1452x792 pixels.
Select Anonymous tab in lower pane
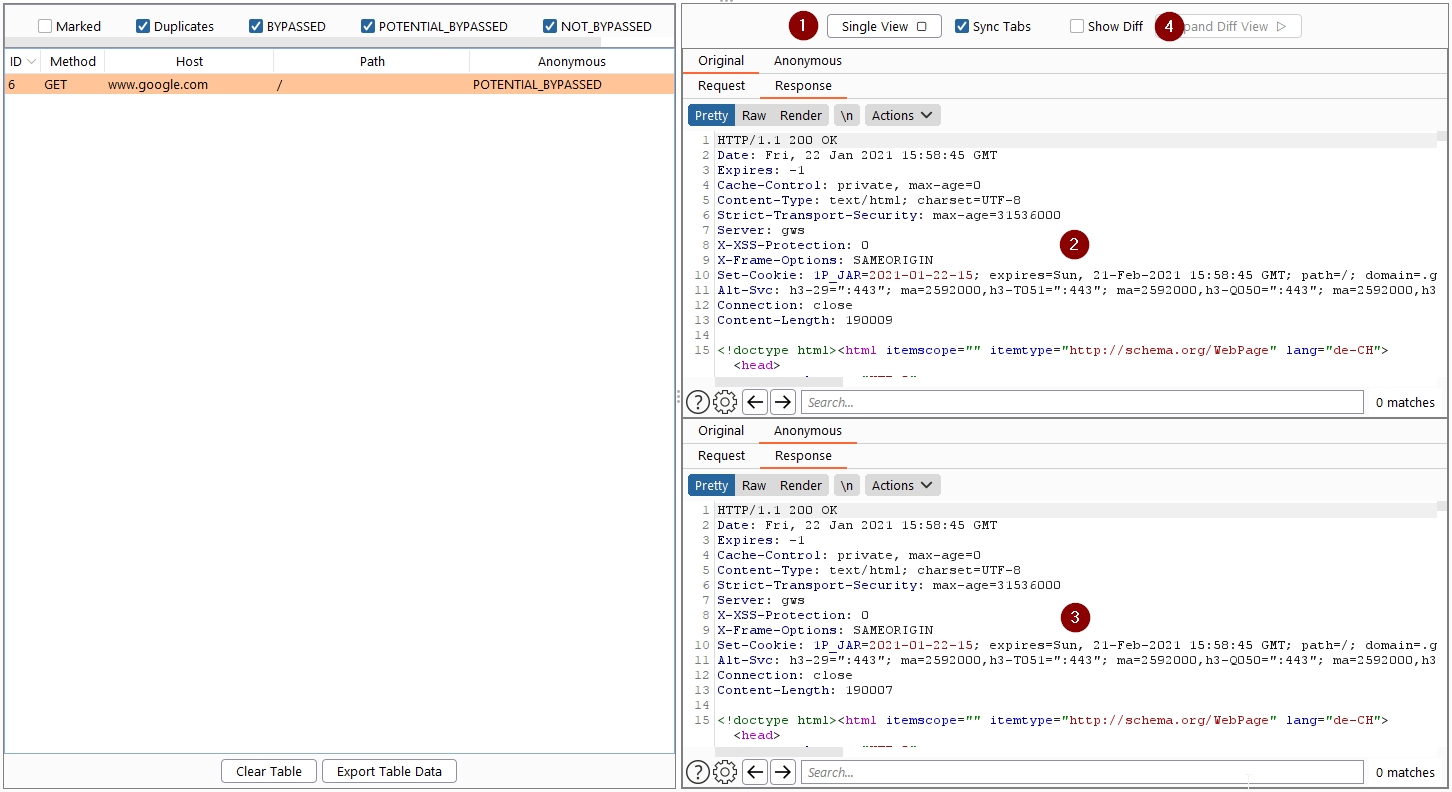[x=808, y=431]
